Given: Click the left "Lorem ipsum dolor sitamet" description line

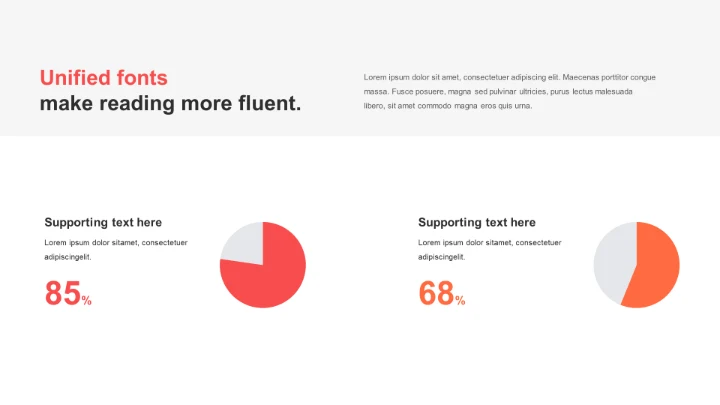Looking at the screenshot, I should 115,242.
